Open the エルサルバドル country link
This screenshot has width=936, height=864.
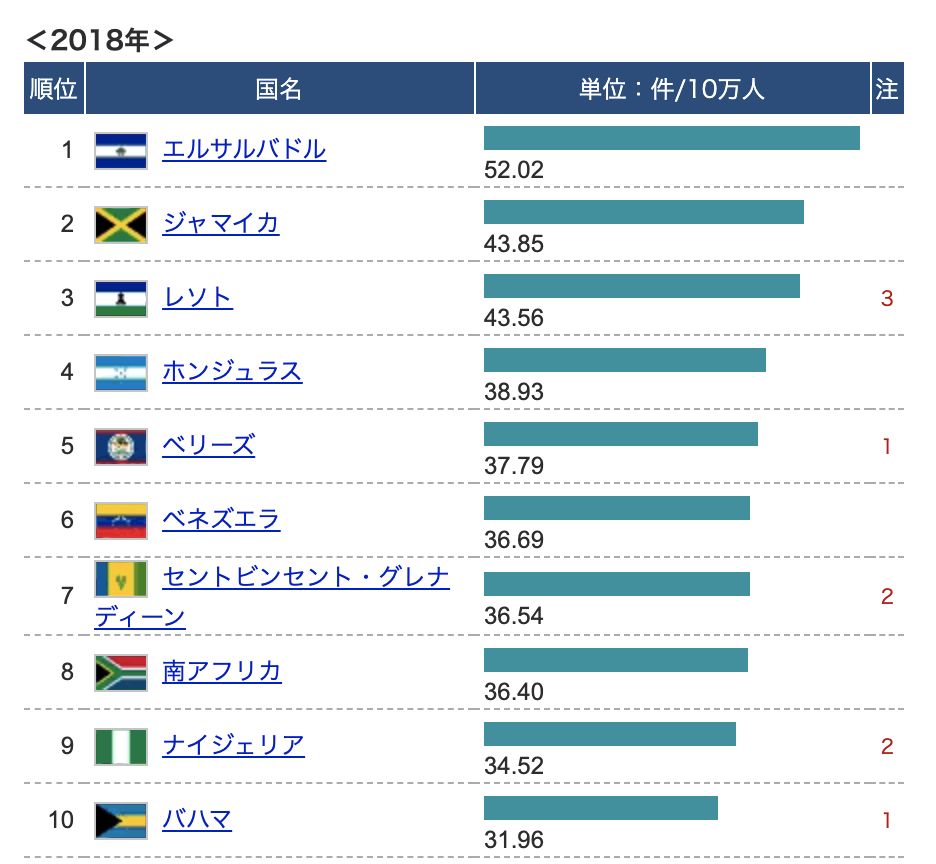point(244,149)
